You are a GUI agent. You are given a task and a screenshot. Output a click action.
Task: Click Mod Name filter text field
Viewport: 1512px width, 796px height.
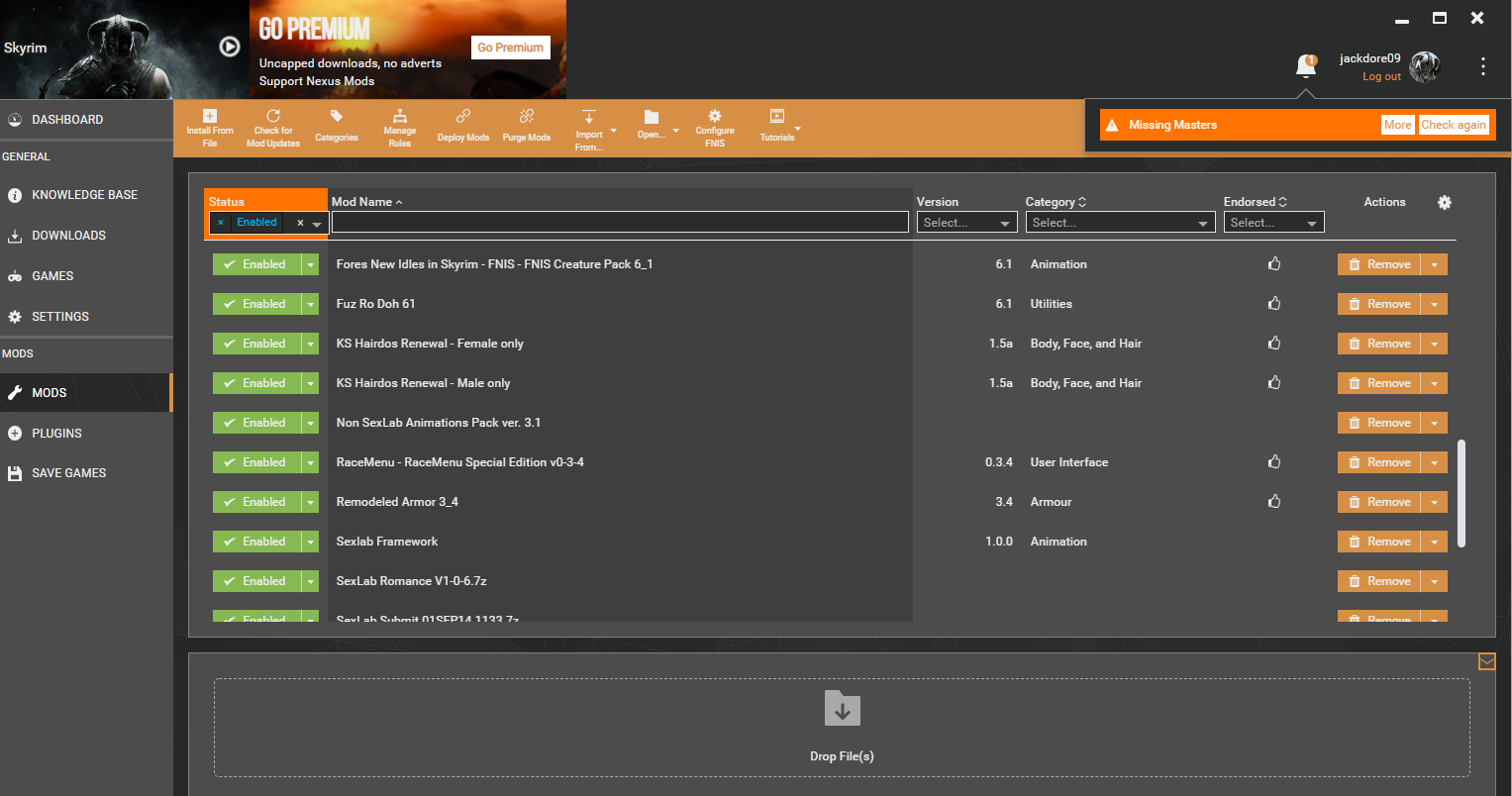[620, 223]
